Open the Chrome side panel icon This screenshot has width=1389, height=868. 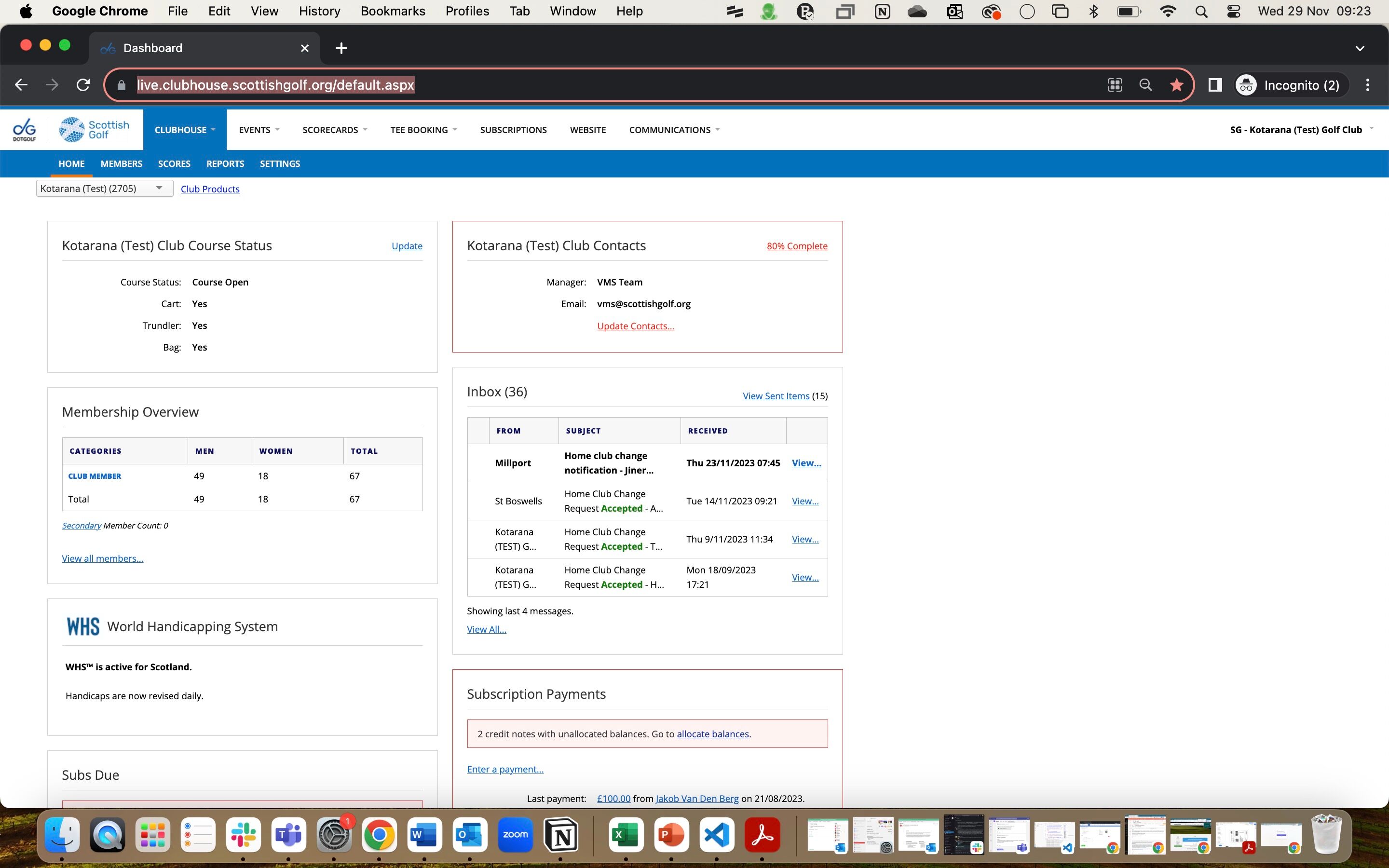(1214, 85)
